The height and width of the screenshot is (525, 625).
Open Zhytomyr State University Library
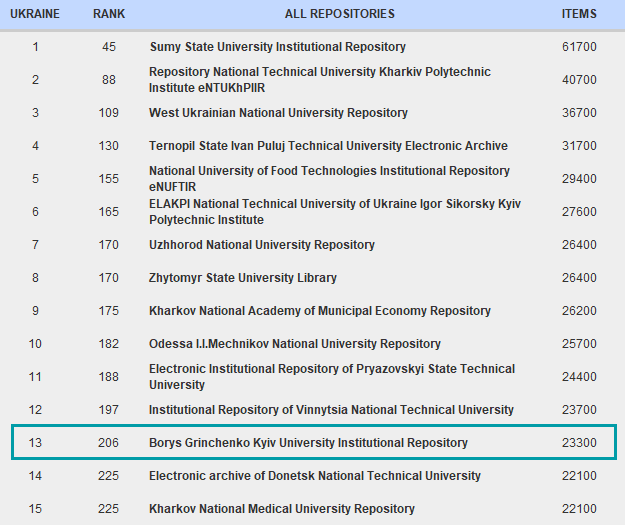[243, 278]
